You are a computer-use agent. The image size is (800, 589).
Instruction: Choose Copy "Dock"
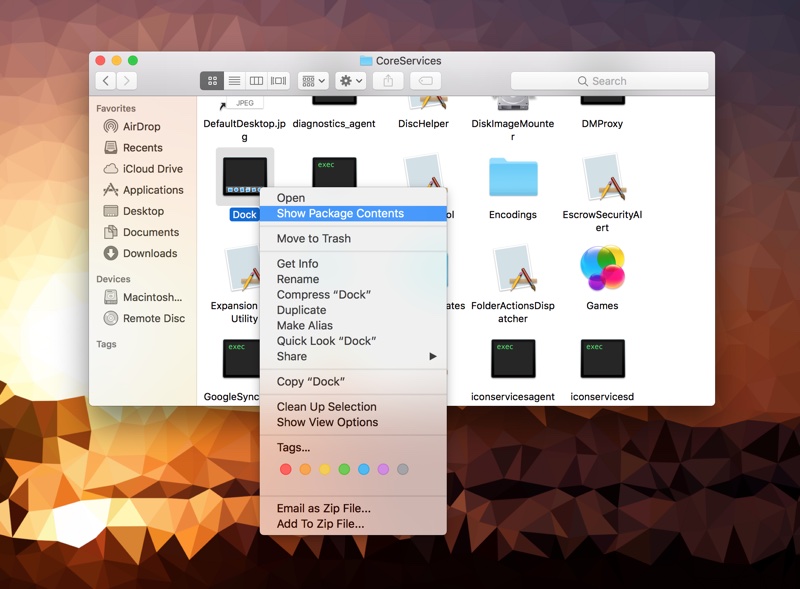(x=353, y=381)
